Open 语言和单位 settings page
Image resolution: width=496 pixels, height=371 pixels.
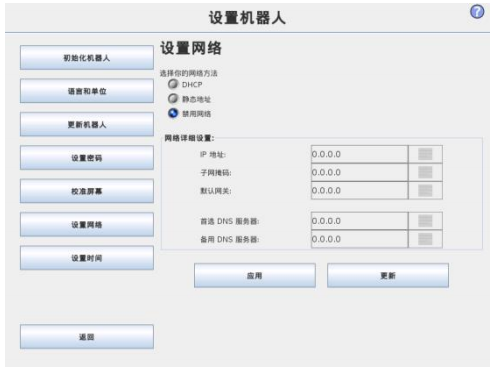pyautogui.click(x=87, y=91)
